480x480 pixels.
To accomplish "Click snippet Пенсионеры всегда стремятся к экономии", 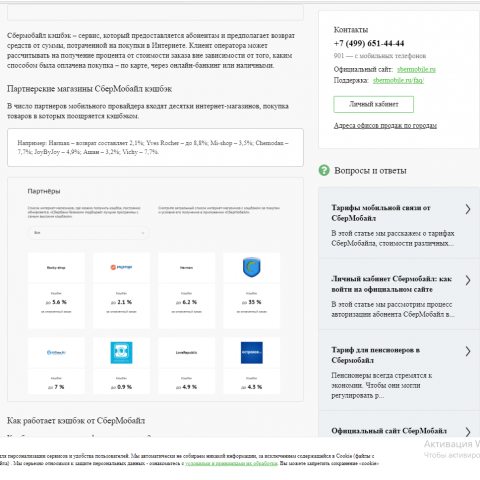I will 382,385.
